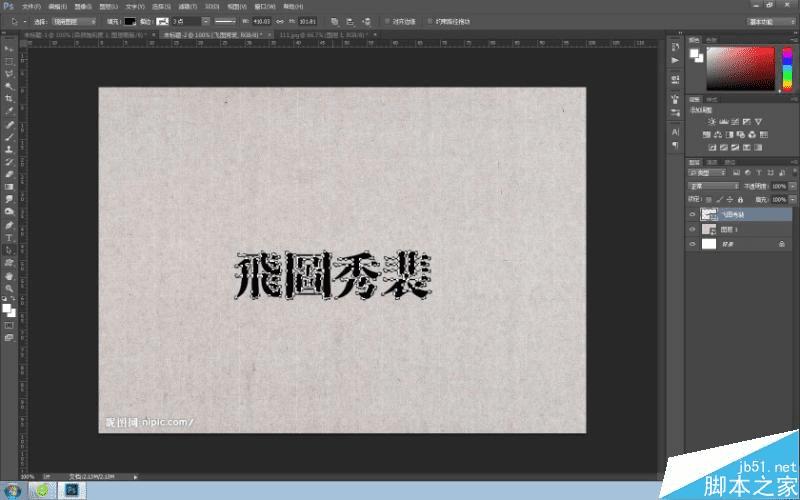
Task: Select the Custom Shape tool
Action: [9, 263]
